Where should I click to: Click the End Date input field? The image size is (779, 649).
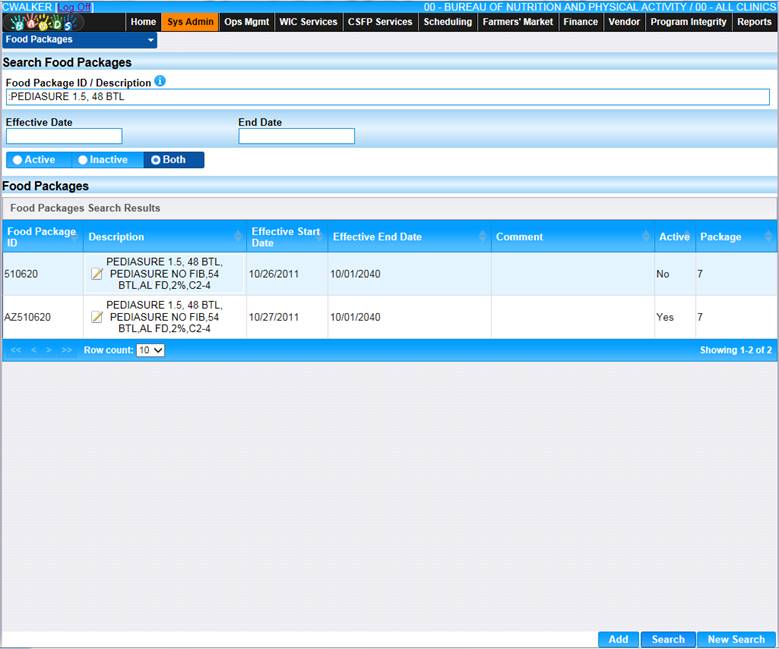tap(297, 136)
